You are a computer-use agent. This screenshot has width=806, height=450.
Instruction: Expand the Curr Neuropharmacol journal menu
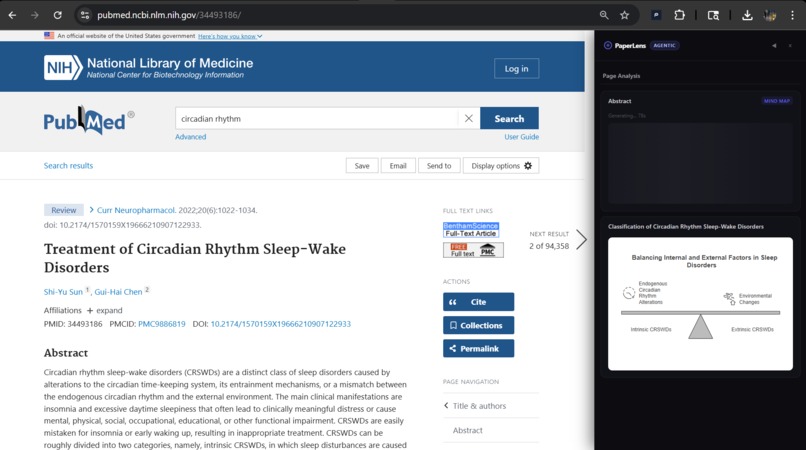(x=136, y=210)
